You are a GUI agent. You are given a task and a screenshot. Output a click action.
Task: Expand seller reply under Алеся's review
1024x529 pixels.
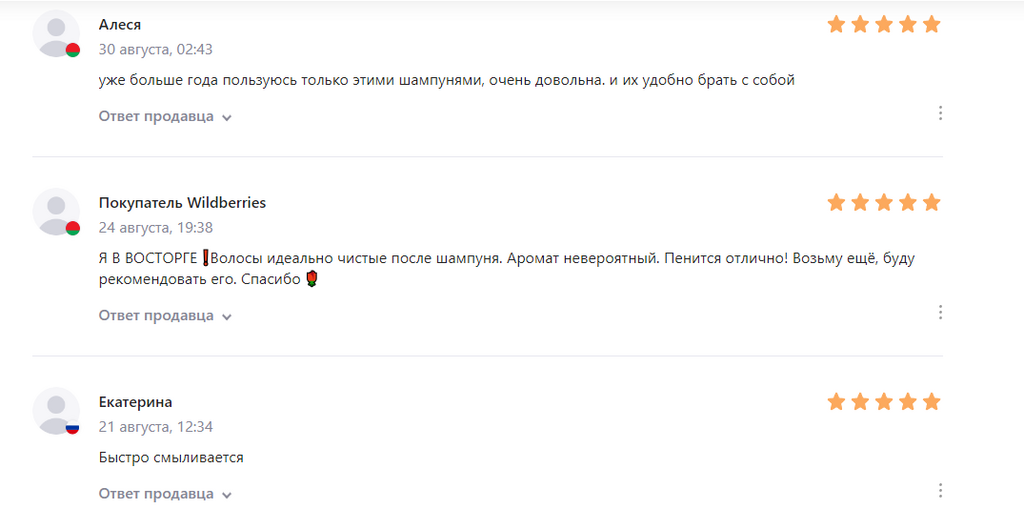click(165, 117)
